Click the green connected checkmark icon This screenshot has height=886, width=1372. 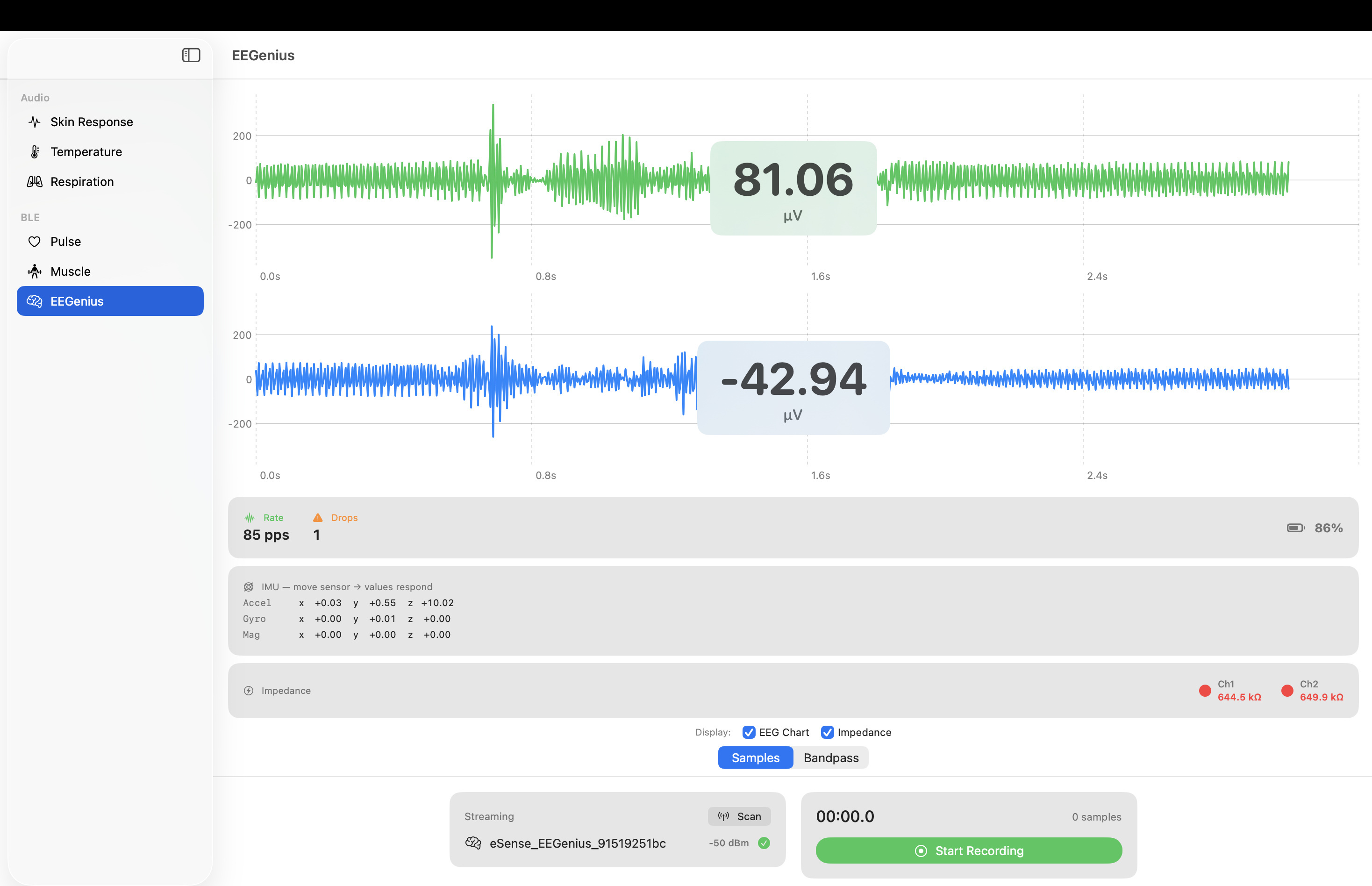[764, 843]
